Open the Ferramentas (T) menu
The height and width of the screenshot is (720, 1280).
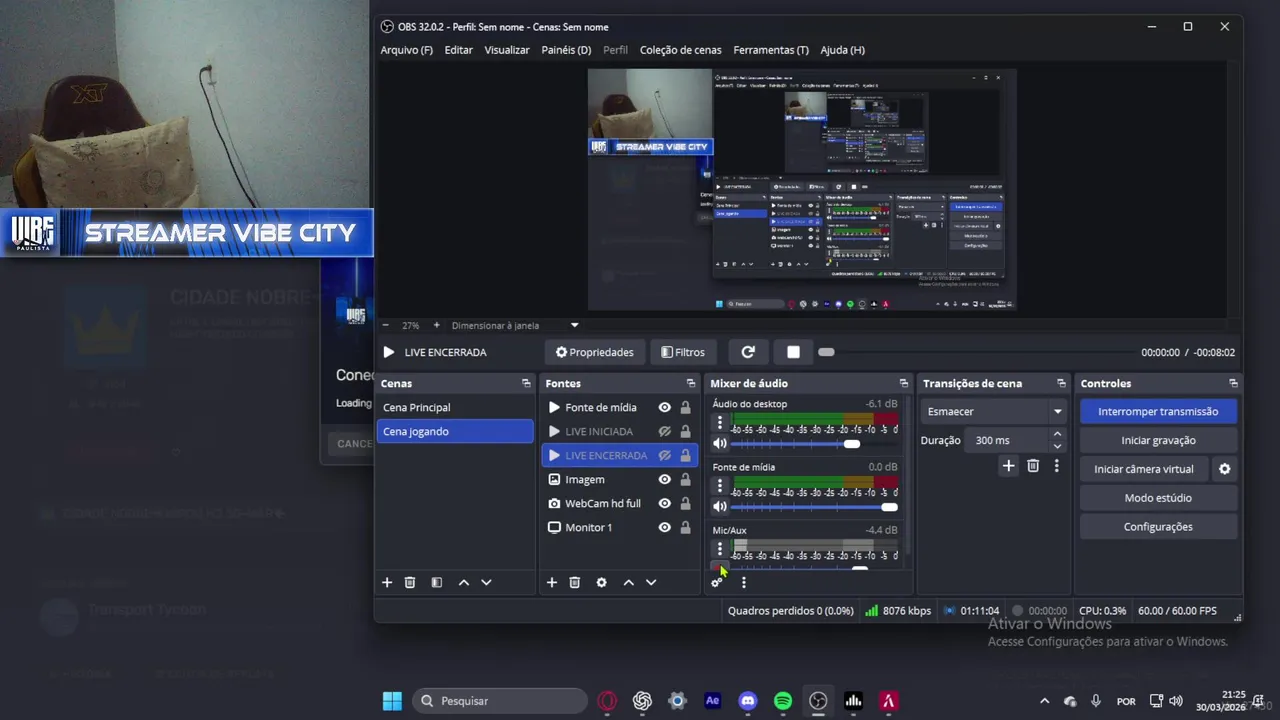click(x=771, y=50)
